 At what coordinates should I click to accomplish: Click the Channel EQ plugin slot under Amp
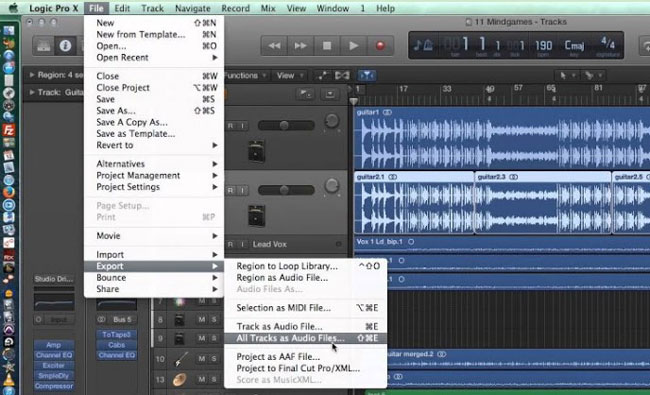tap(54, 355)
